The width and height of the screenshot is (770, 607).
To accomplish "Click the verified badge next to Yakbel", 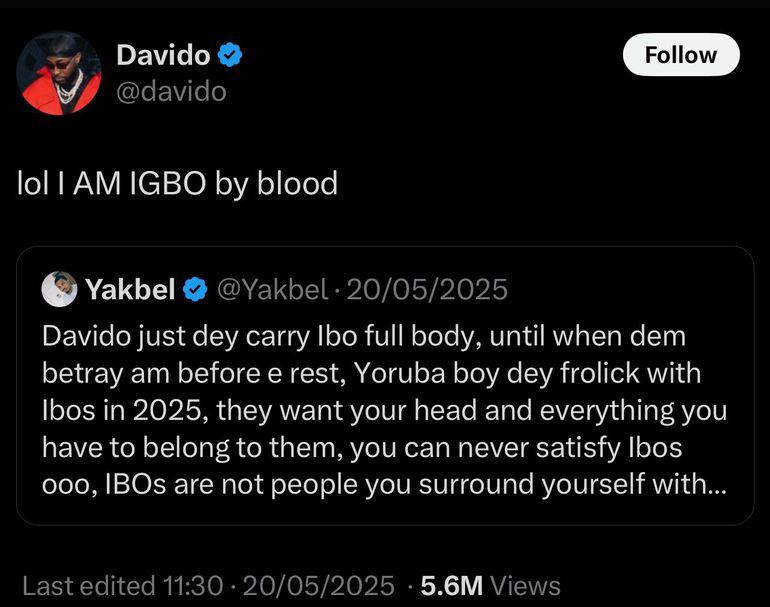I will (x=196, y=290).
